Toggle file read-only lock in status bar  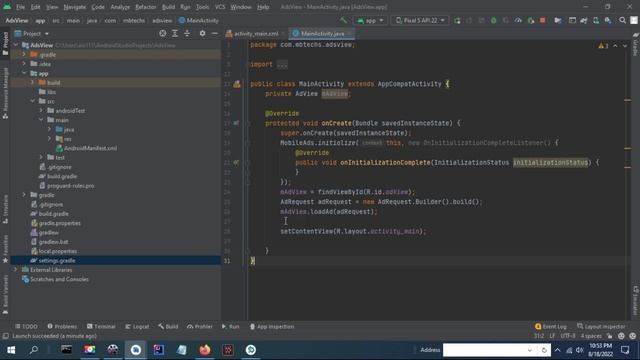(609, 336)
